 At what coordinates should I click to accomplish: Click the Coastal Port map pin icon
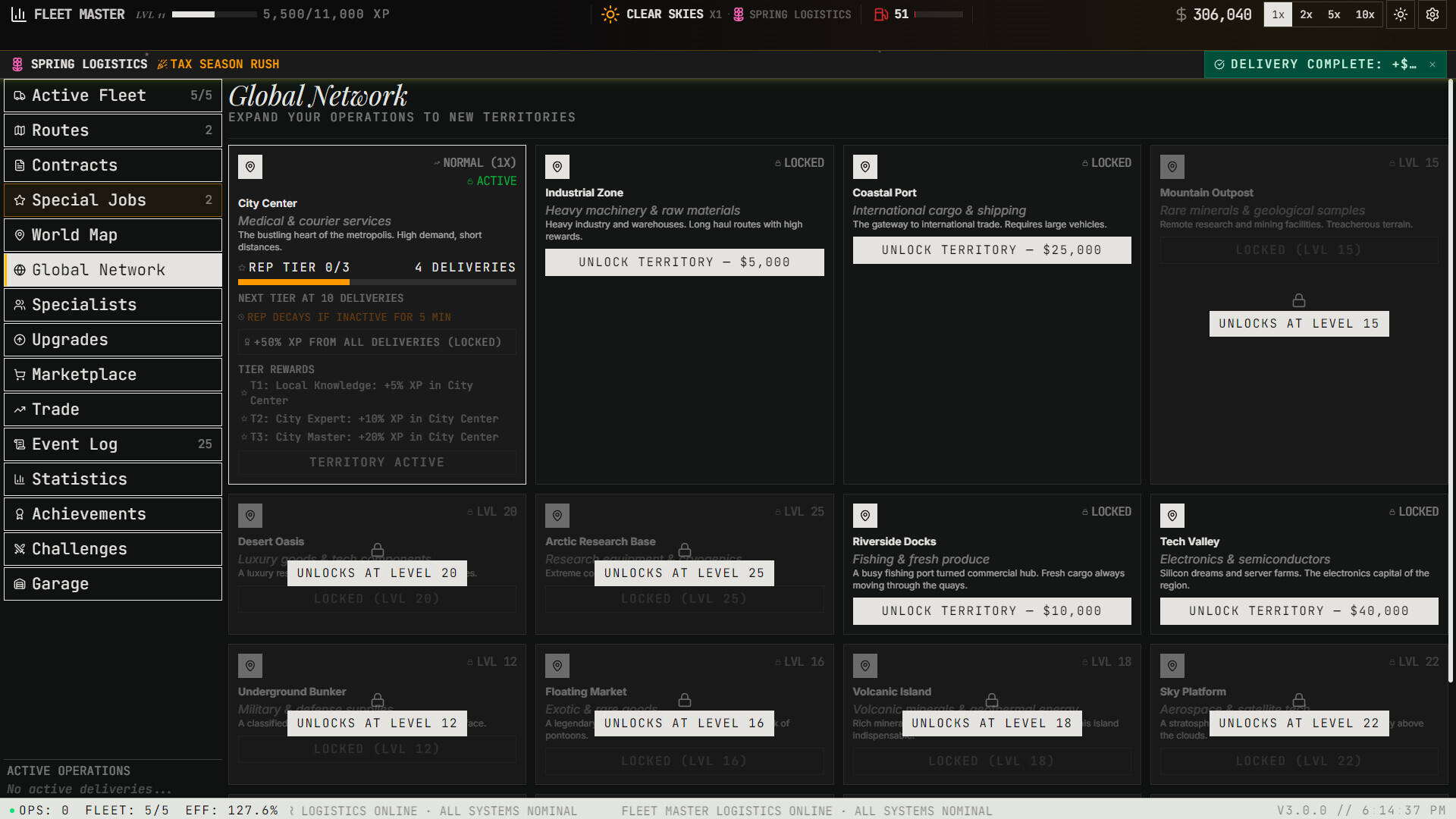coord(864,167)
